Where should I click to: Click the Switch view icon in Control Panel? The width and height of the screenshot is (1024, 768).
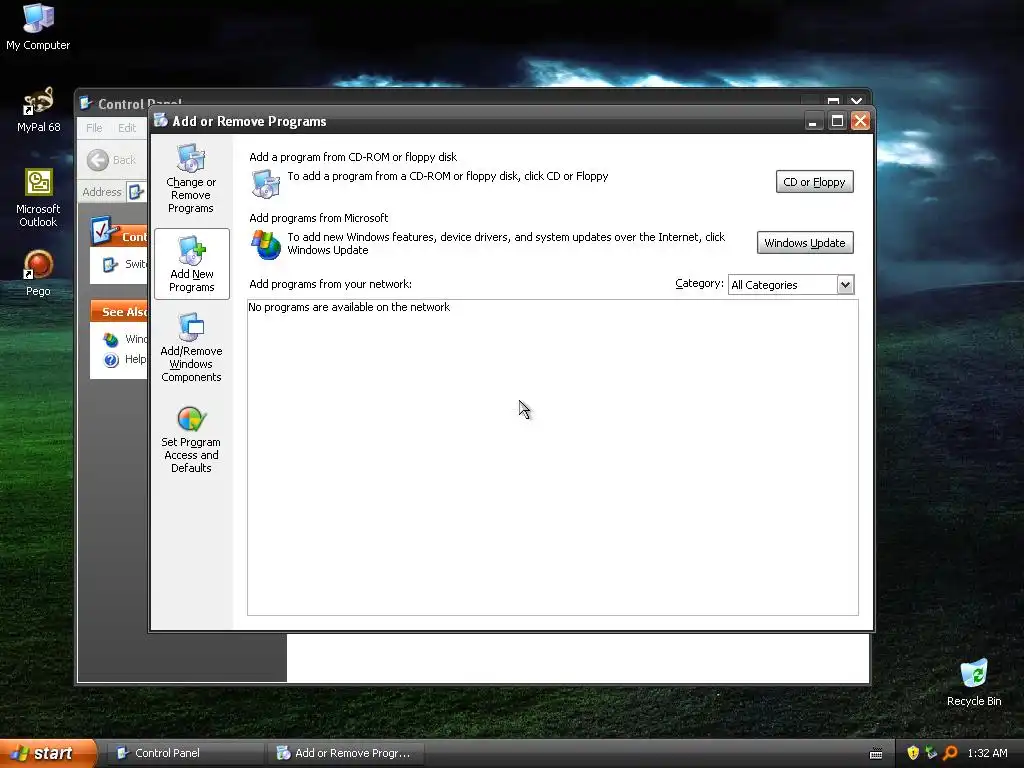[x=110, y=264]
